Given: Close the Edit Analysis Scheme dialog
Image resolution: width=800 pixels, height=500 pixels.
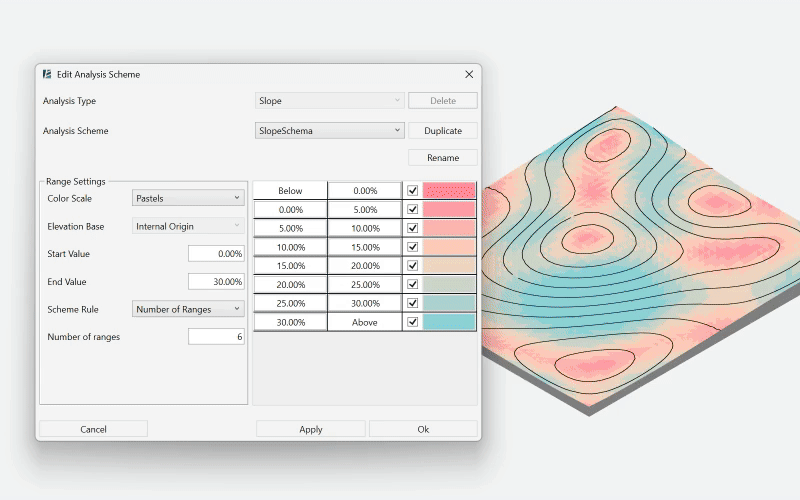Looking at the screenshot, I should tap(469, 74).
